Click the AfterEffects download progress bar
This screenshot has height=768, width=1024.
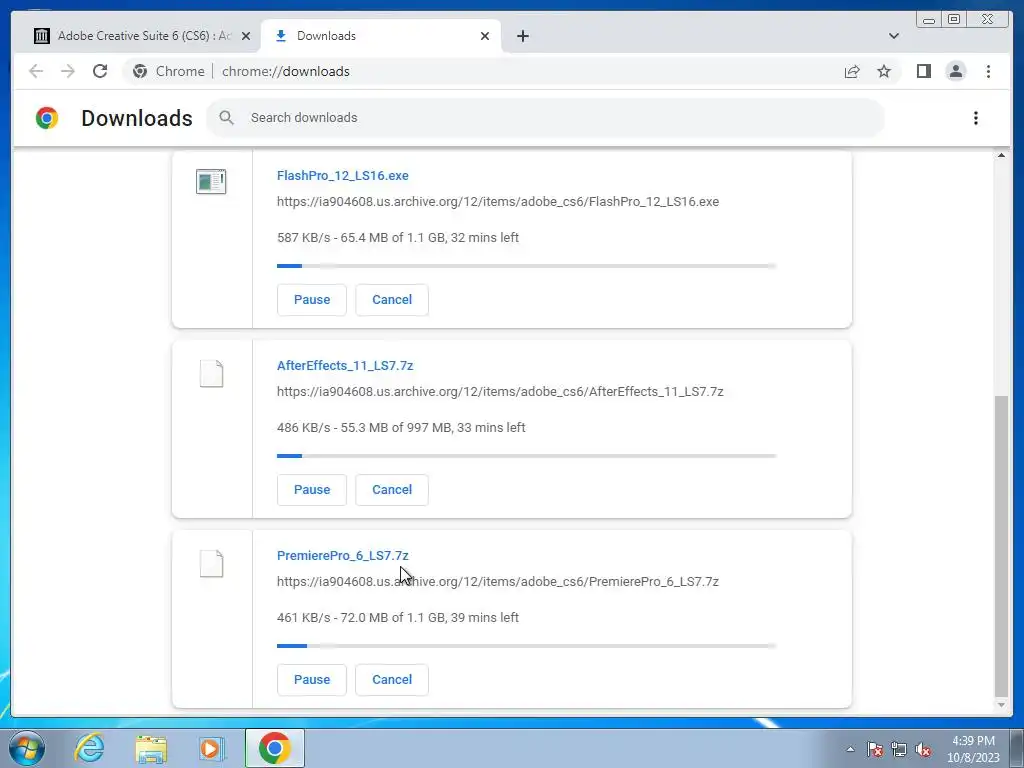[x=526, y=456]
